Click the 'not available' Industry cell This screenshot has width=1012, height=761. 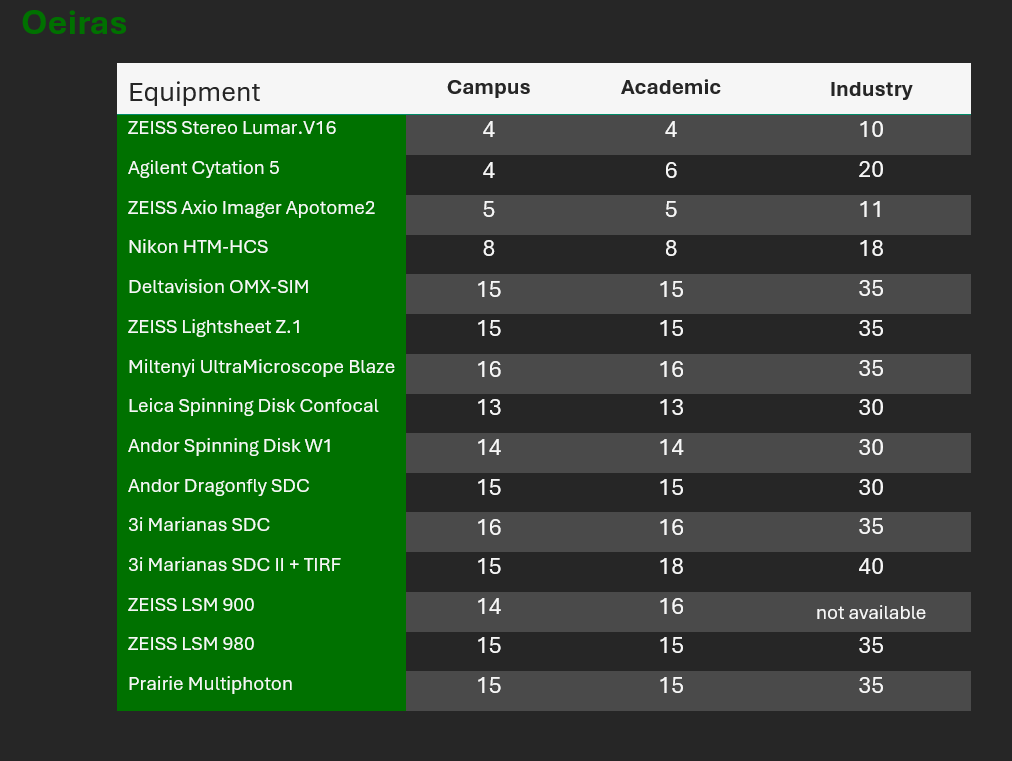[870, 613]
